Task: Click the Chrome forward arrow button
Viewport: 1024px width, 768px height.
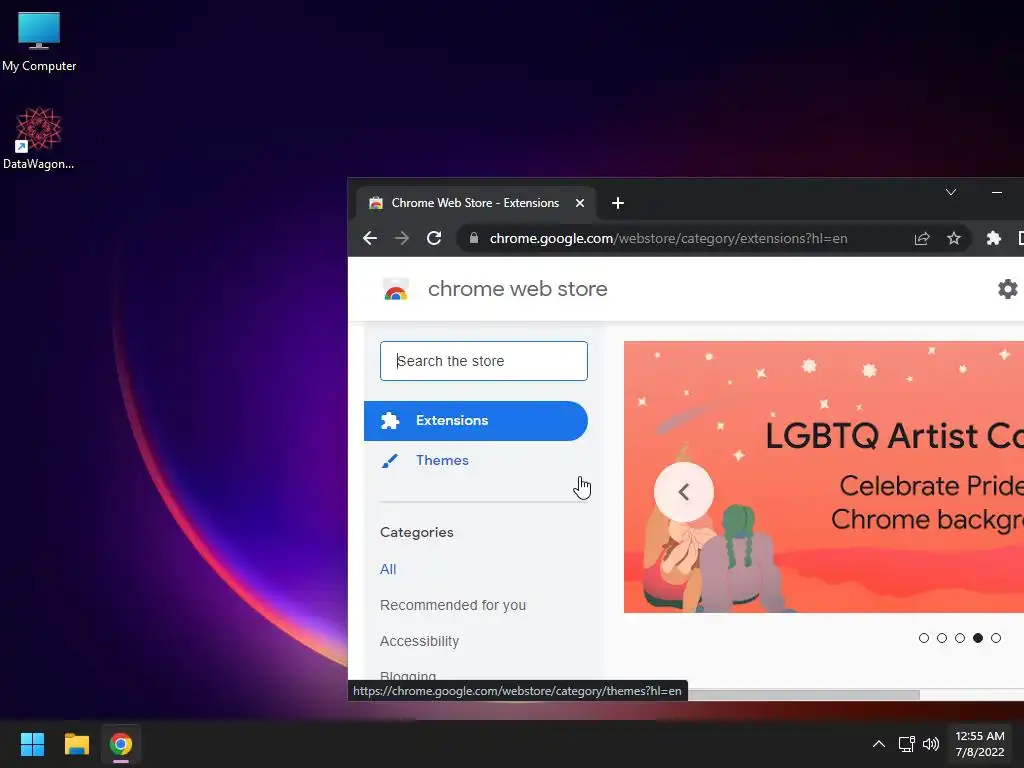Action: 402,238
